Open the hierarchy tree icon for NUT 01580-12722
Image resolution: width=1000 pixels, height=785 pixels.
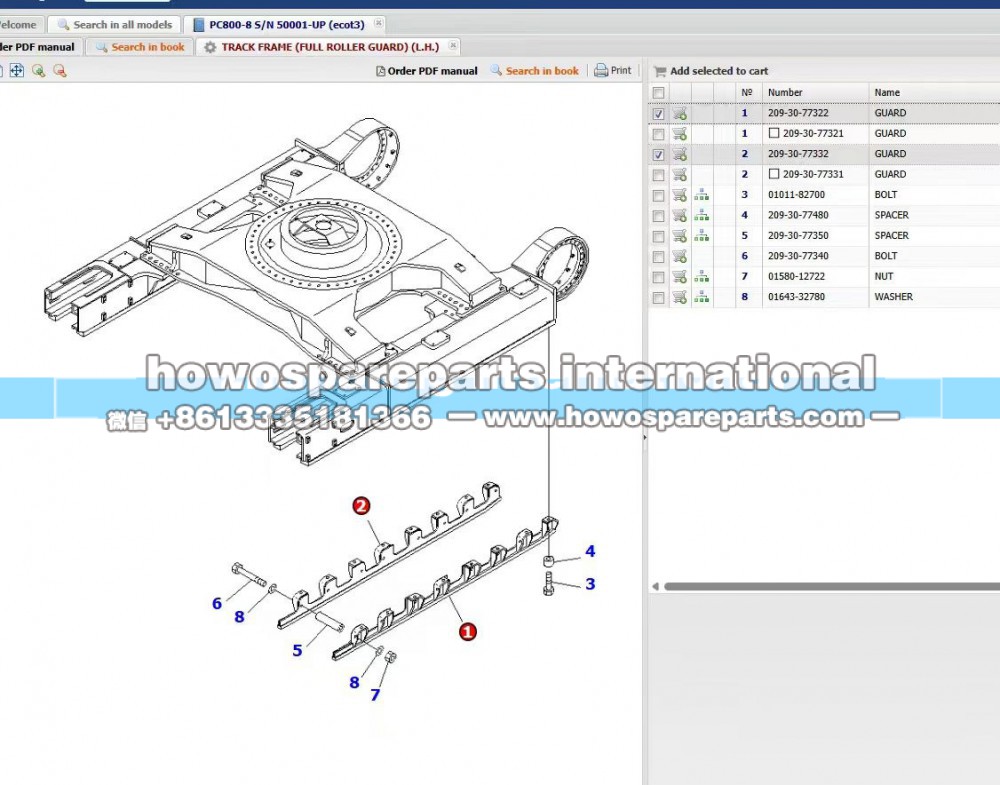click(702, 276)
